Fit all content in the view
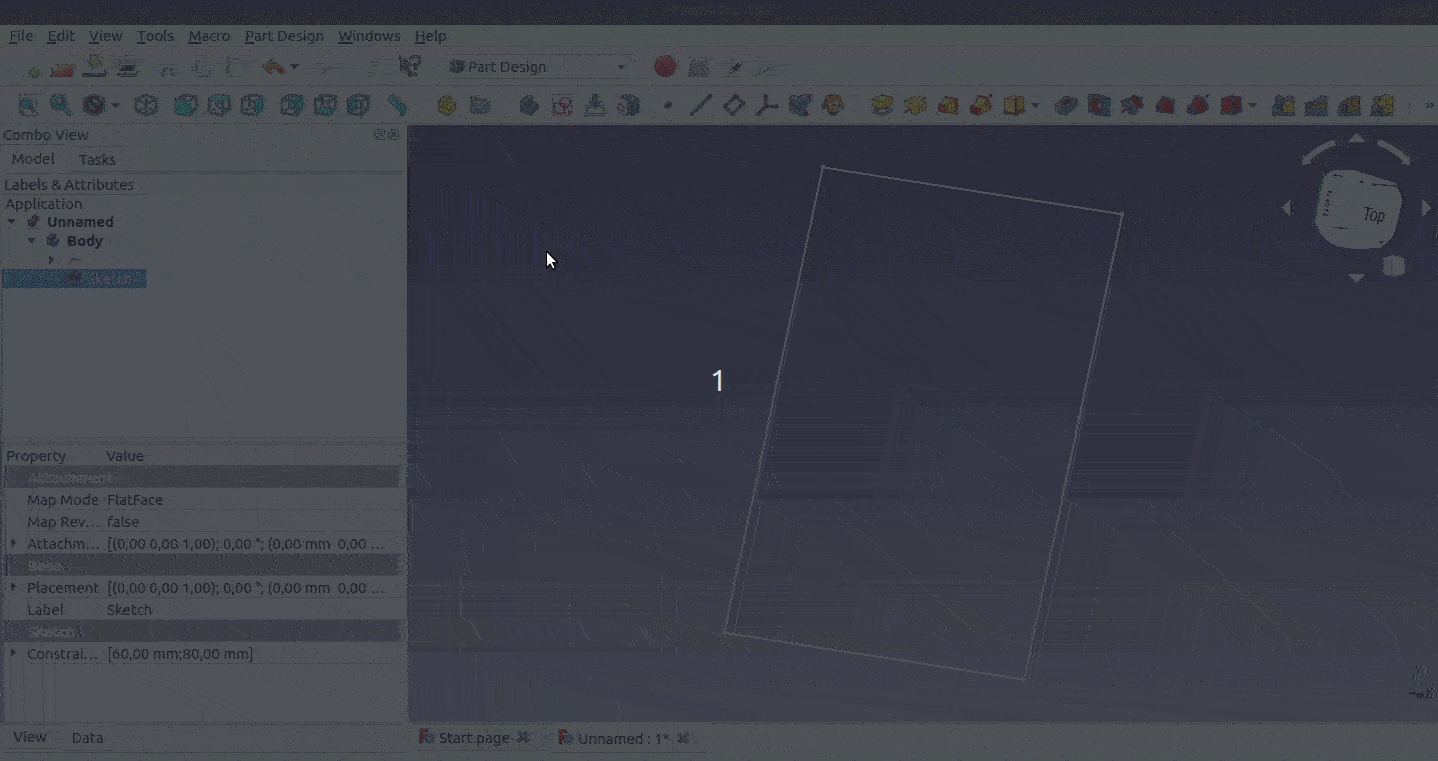This screenshot has height=761, width=1438. 28,105
